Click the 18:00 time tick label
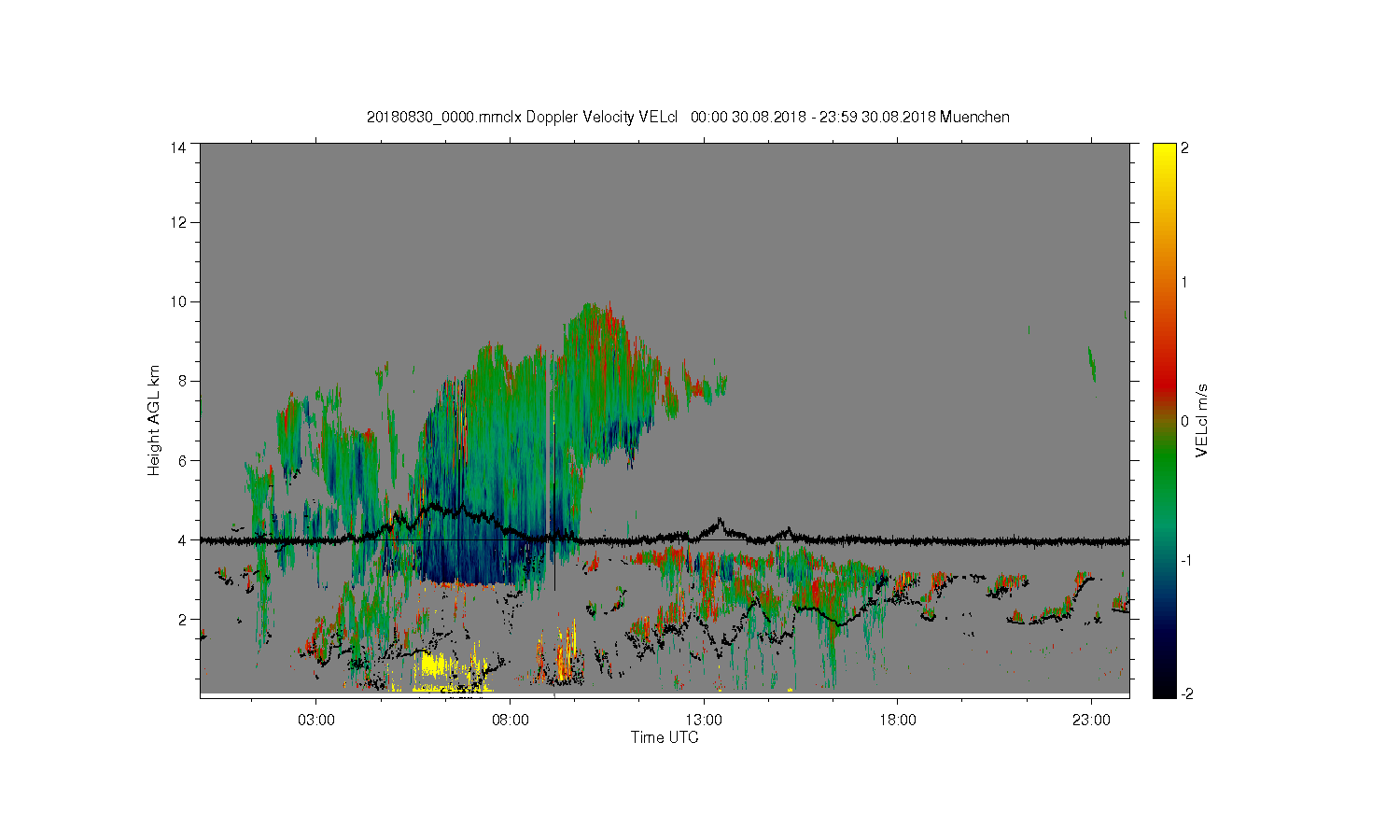This screenshot has width=1400, height=840. click(898, 721)
